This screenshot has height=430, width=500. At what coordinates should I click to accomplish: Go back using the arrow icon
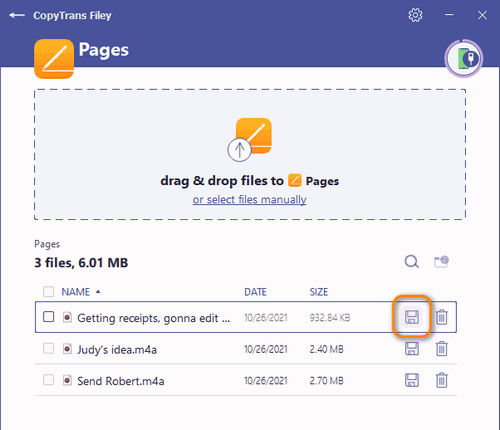click(17, 15)
